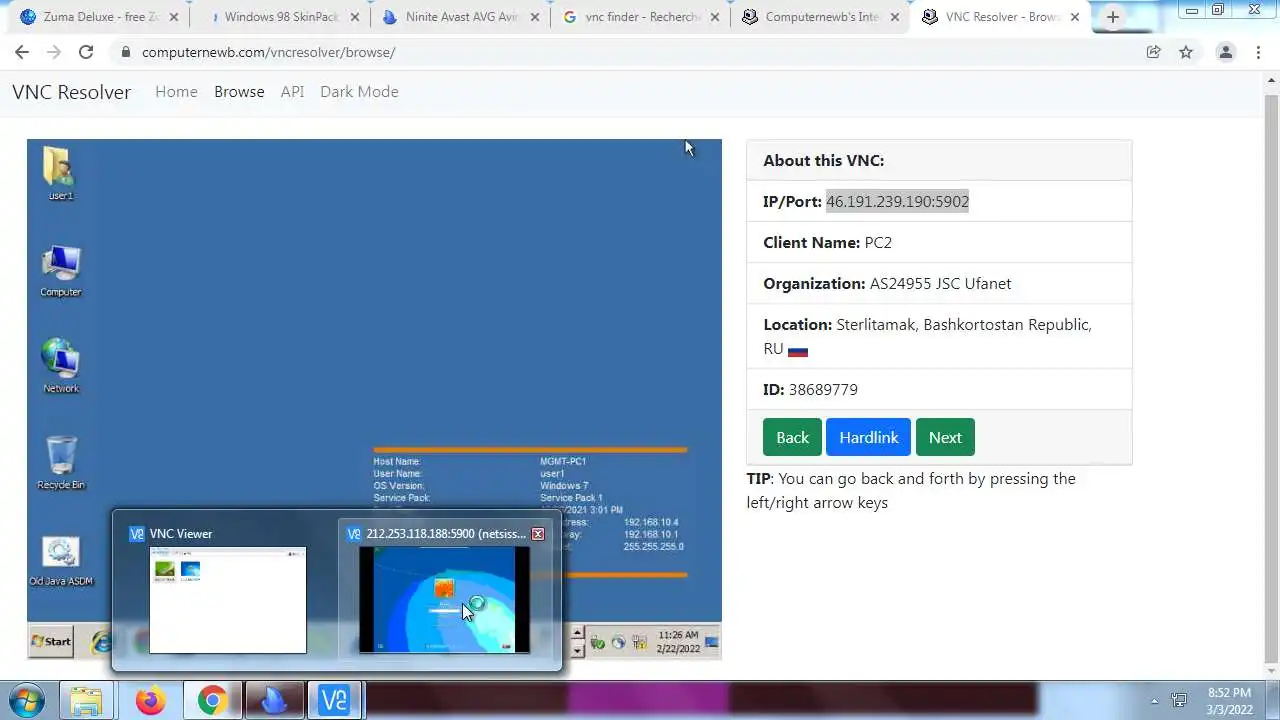Switch to vnc finder search tab

(x=638, y=17)
